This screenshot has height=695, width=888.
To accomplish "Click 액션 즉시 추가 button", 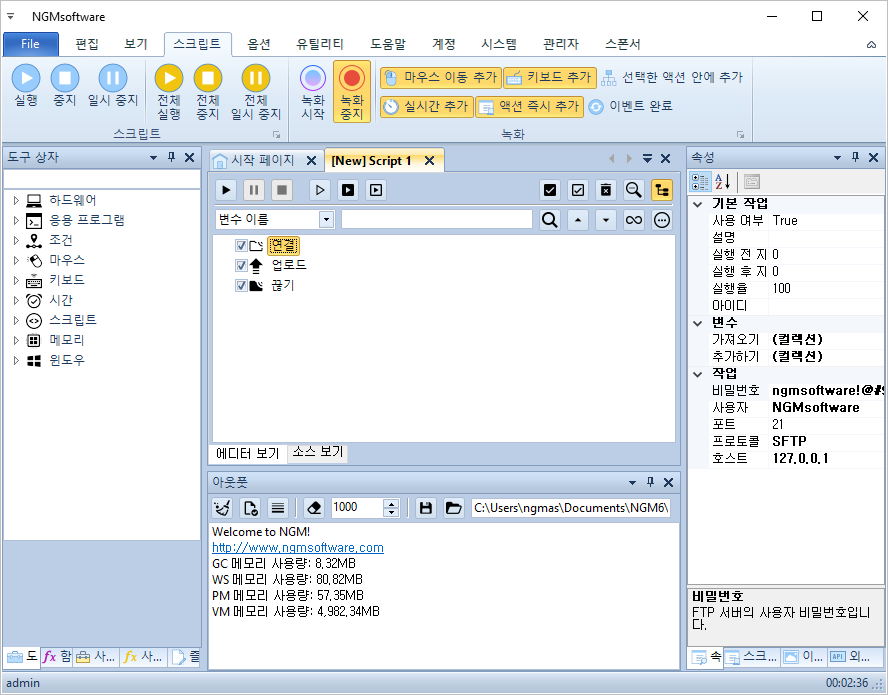I will pyautogui.click(x=530, y=106).
